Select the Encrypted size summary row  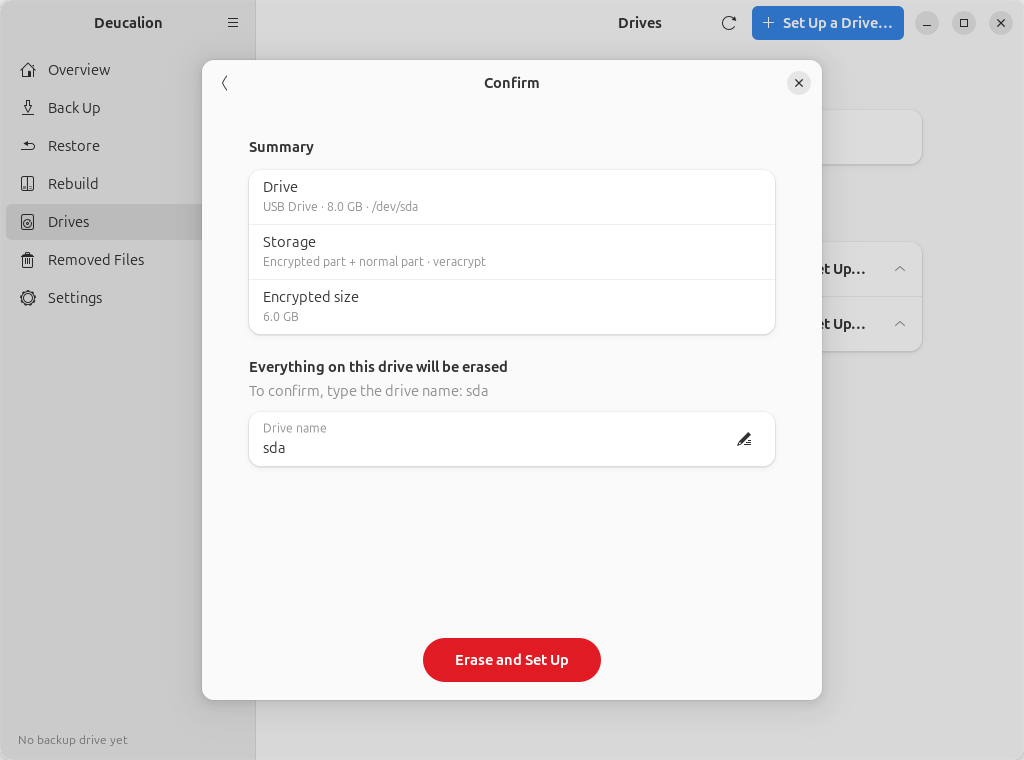tap(511, 307)
